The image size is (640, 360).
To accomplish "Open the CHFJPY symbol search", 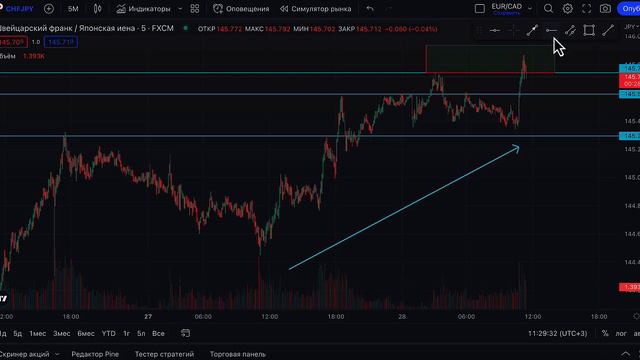I will [x=19, y=9].
